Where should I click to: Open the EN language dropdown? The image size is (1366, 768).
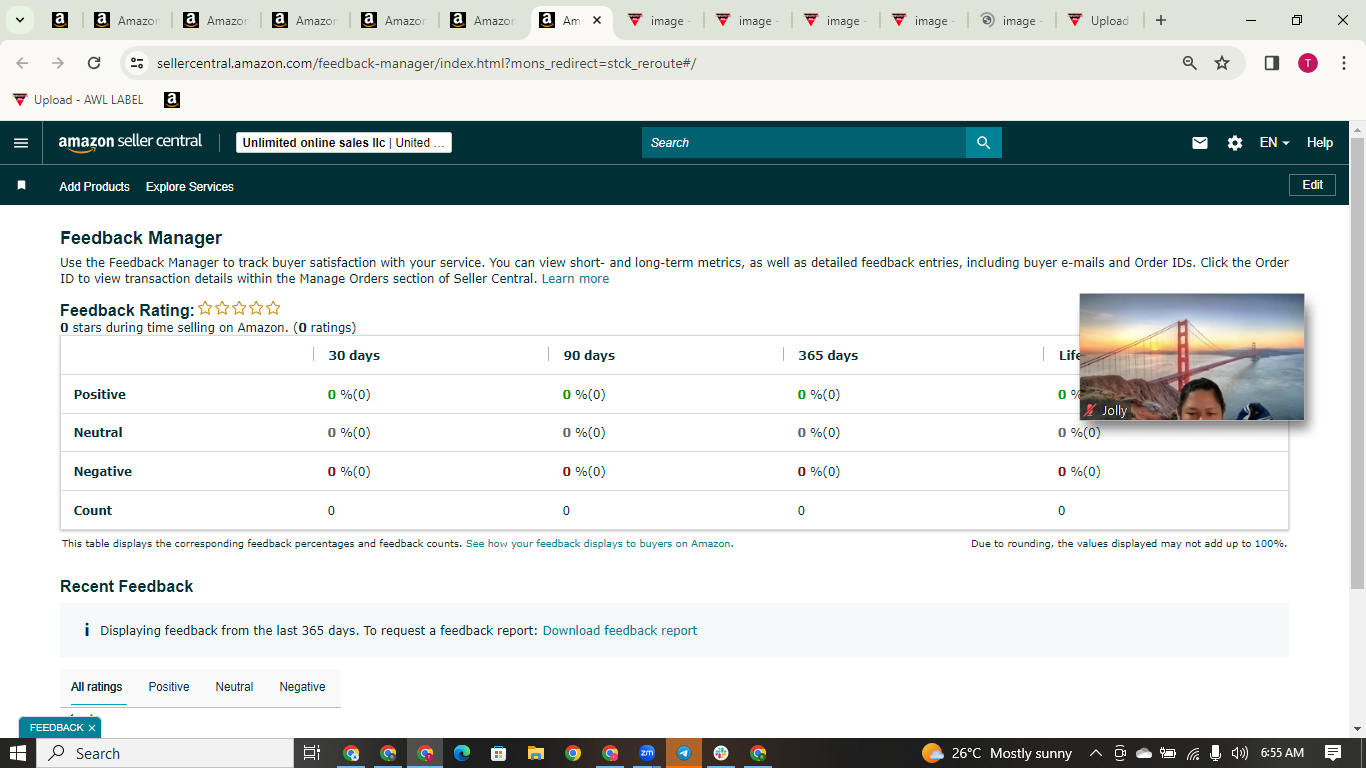pyautogui.click(x=1274, y=143)
